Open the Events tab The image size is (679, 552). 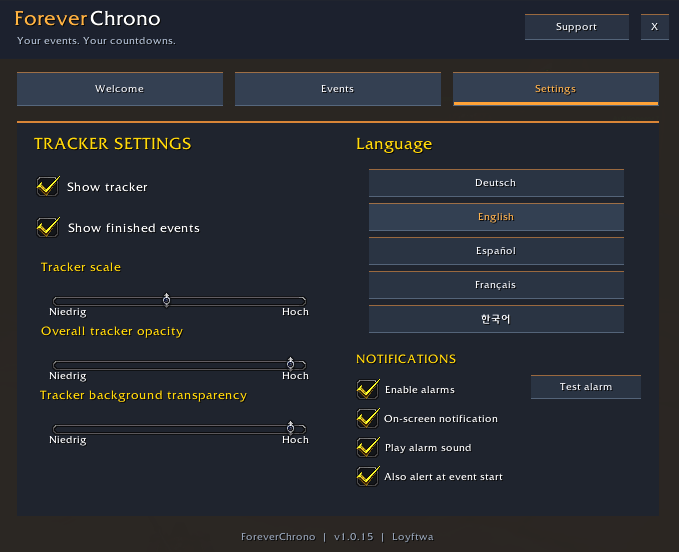[338, 89]
